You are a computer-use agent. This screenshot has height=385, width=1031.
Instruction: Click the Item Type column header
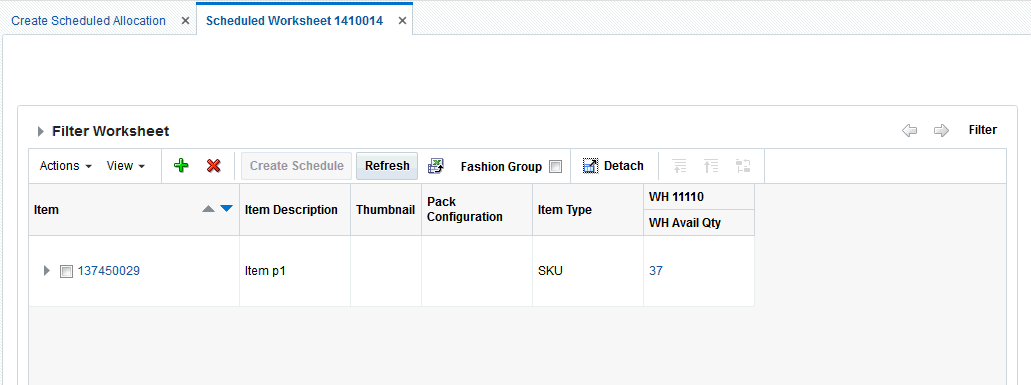(x=588, y=210)
